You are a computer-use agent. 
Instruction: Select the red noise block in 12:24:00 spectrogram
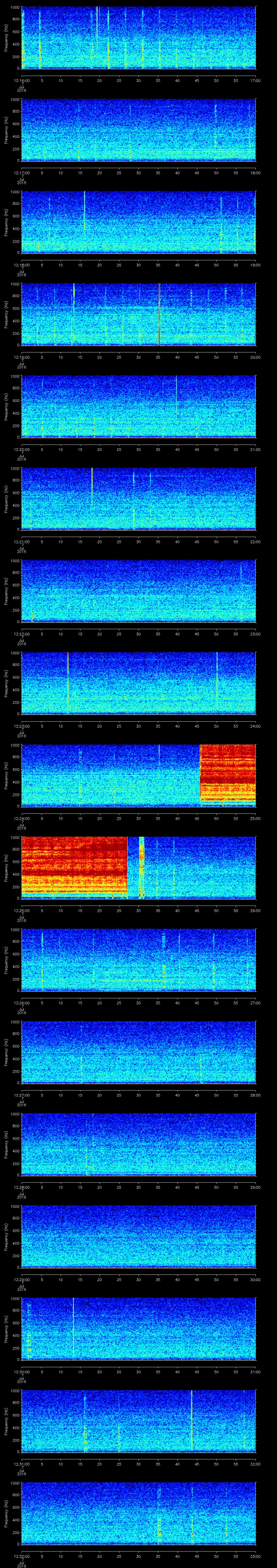228,774
